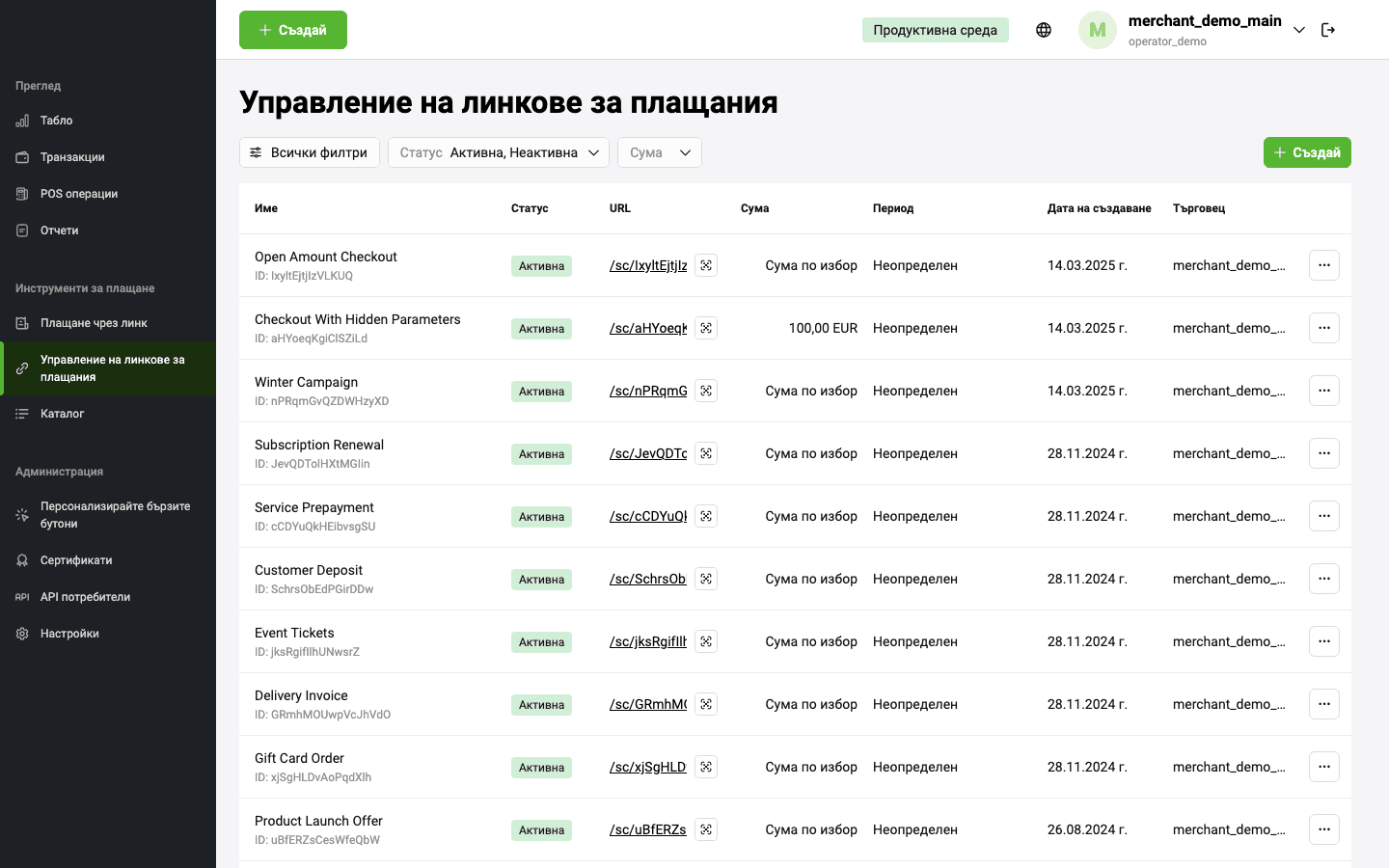1389x868 pixels.
Task: Click the green Създай button in header
Action: 293,30
